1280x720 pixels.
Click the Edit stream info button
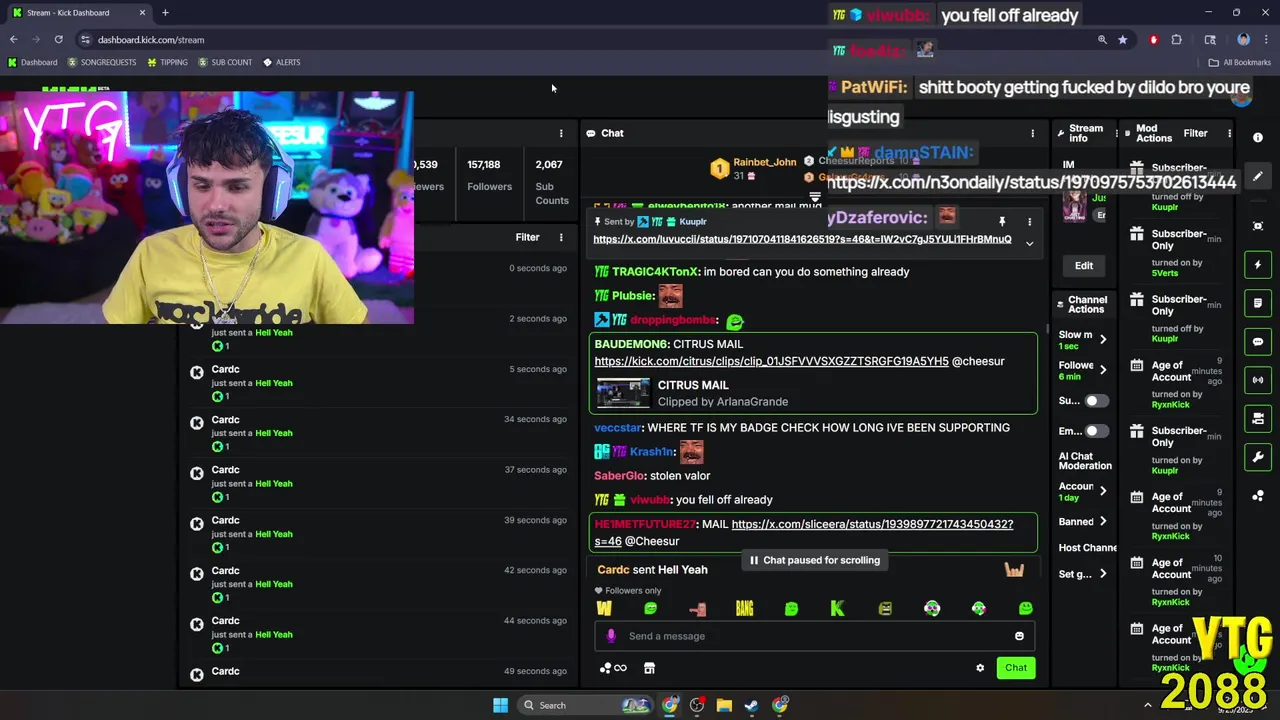(1084, 265)
